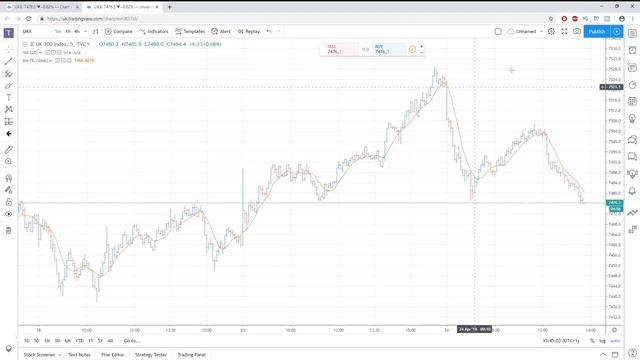Screen dimensions: 640x360
Task: Open the prediction and measurement tools
Action: 9,122
